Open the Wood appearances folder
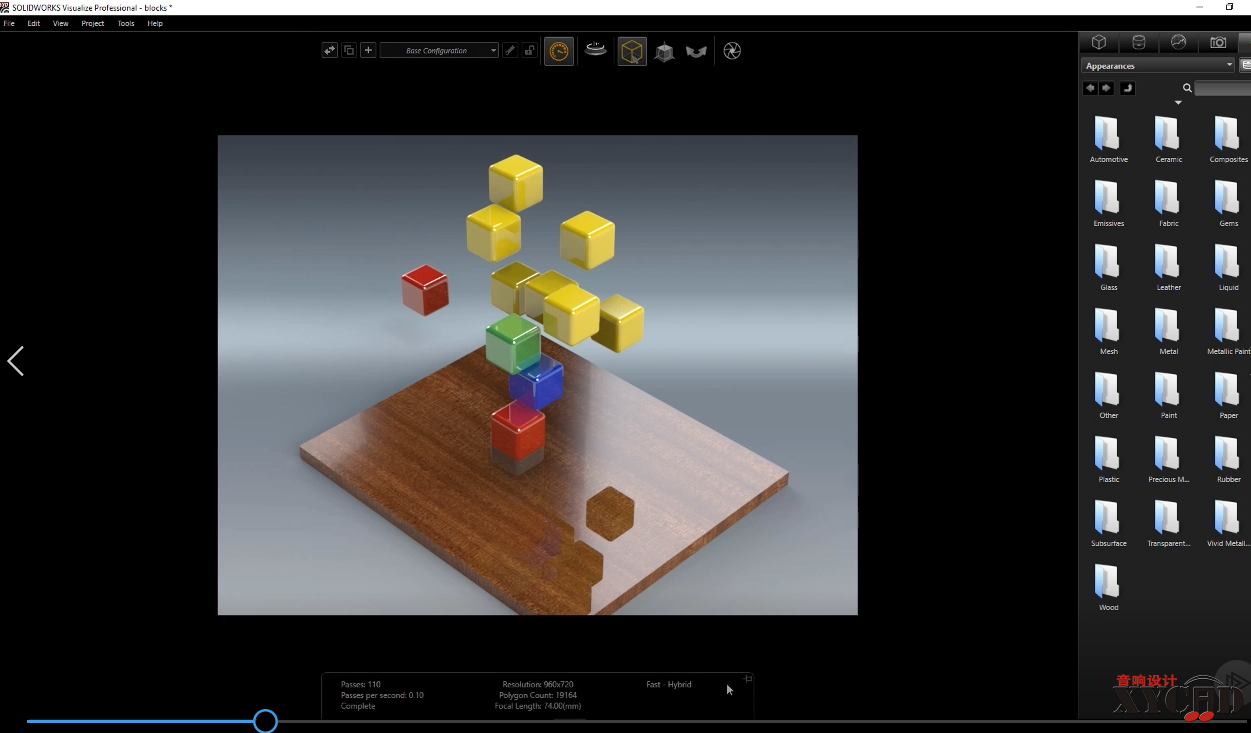Screen dimensions: 1251x733 click(x=1108, y=586)
